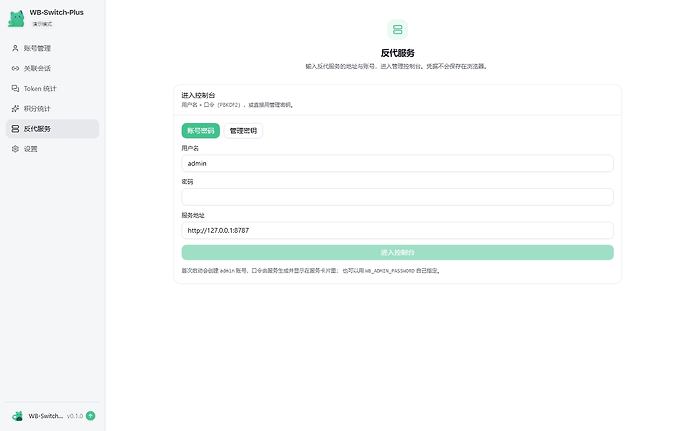
Task: Click the link icon for 关联会话
Action: pyautogui.click(x=15, y=68)
